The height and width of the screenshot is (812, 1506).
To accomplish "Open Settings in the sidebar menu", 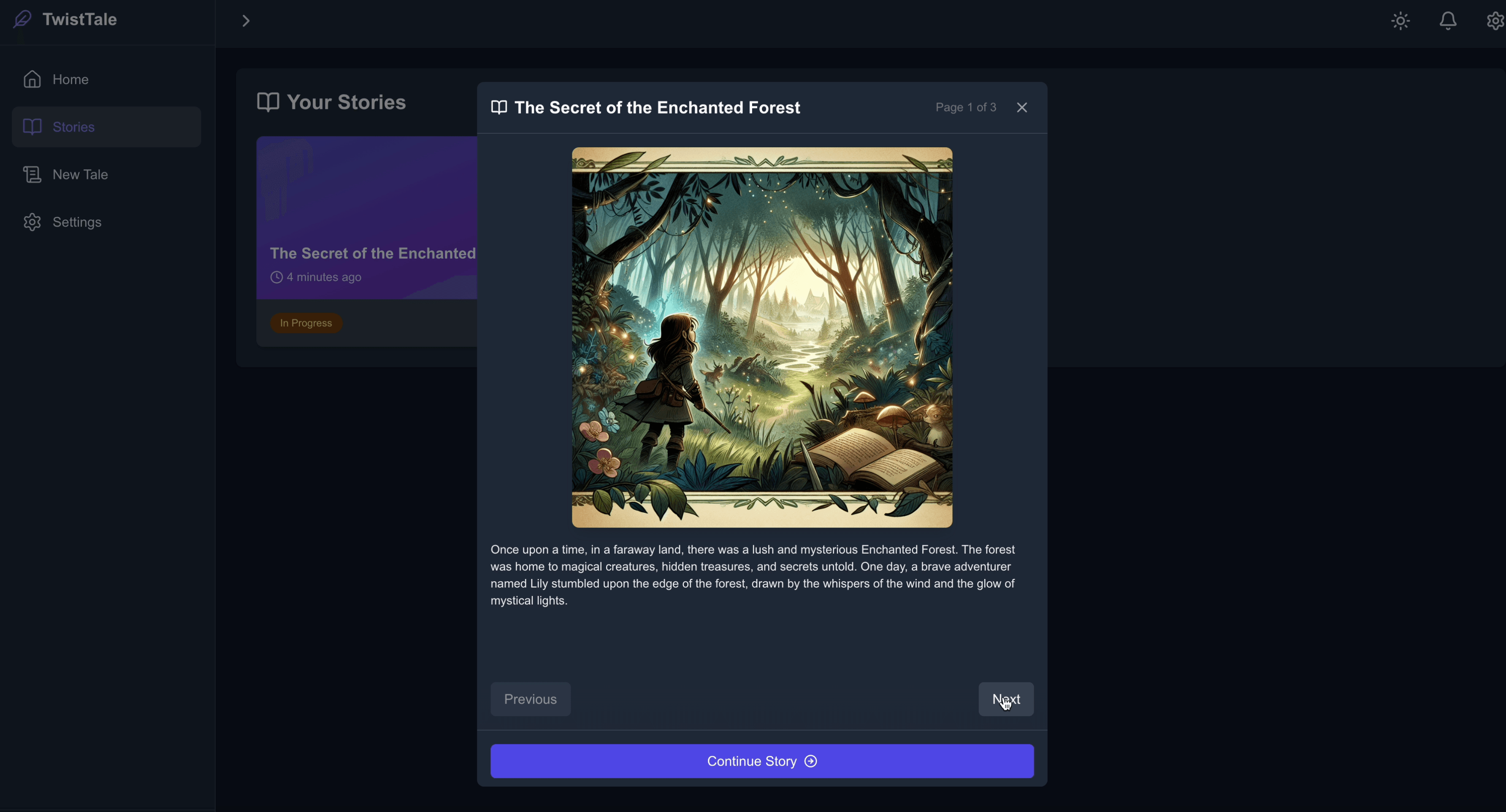I will pyautogui.click(x=77, y=222).
